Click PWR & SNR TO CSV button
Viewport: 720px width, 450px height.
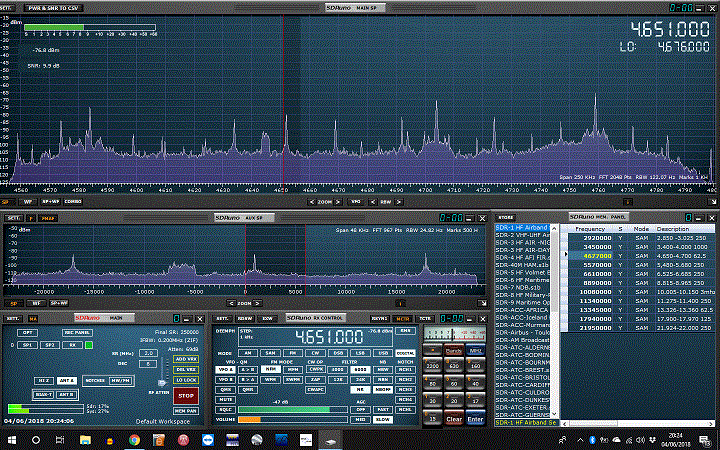point(53,8)
